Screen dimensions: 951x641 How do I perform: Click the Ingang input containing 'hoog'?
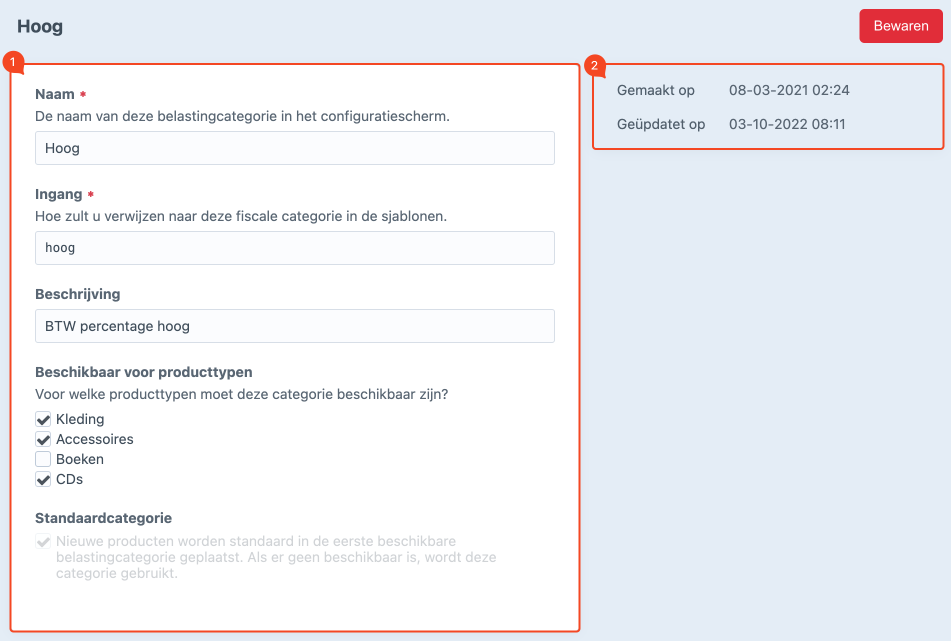point(295,247)
